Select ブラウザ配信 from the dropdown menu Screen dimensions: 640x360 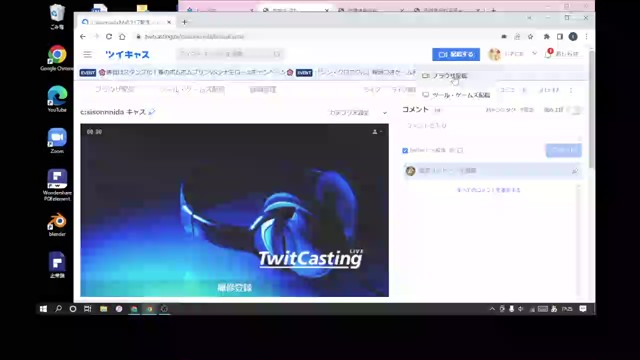(450, 76)
